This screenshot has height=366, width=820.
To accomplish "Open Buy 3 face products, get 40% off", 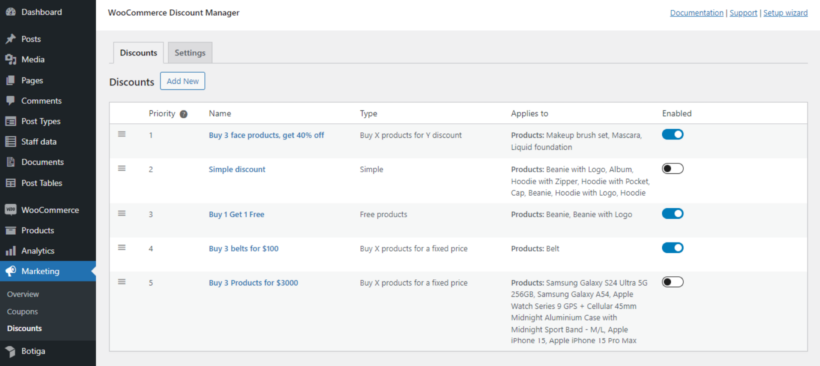I will [x=266, y=135].
